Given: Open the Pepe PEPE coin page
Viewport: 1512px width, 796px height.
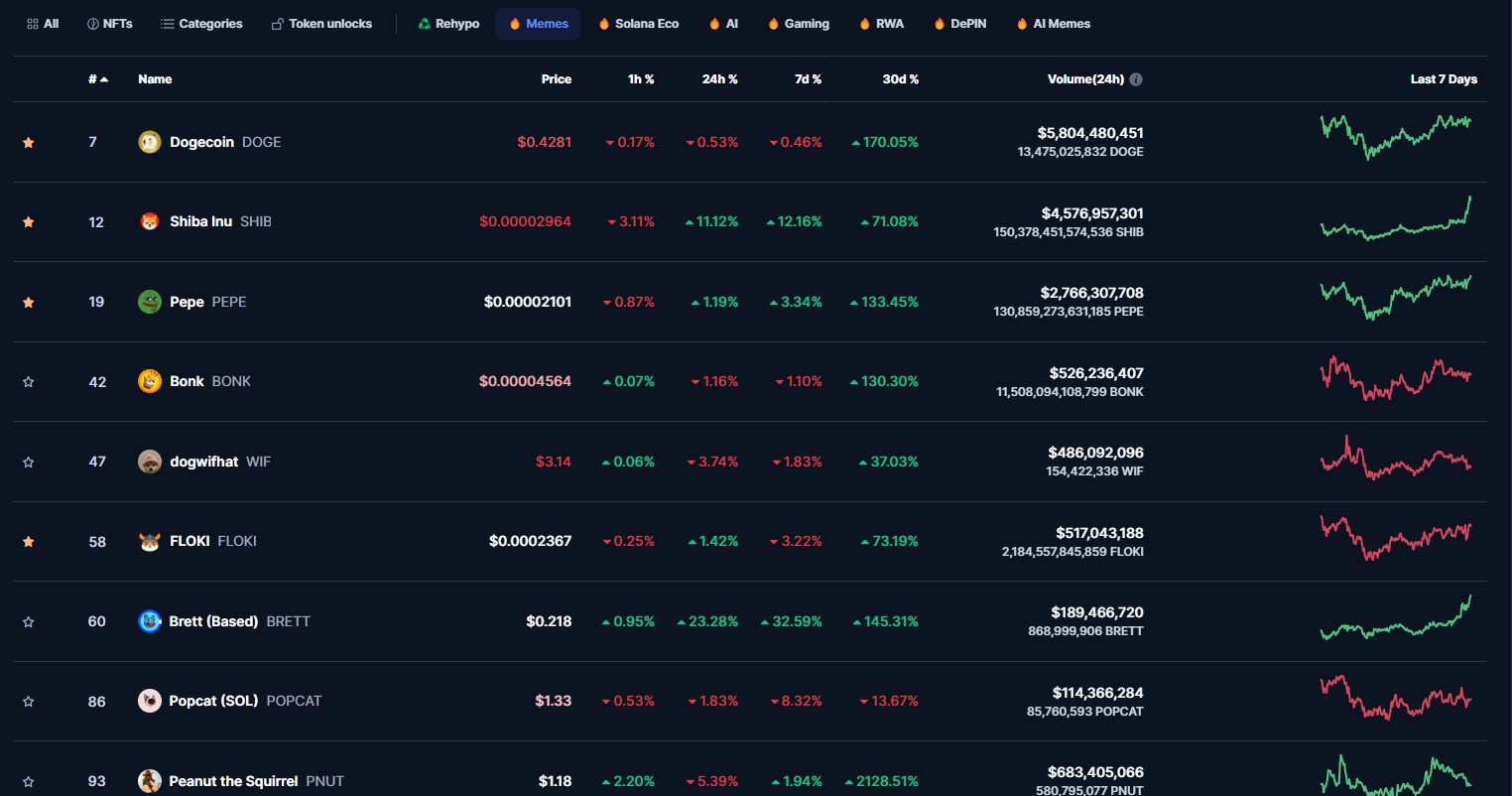Looking at the screenshot, I should 207,303.
